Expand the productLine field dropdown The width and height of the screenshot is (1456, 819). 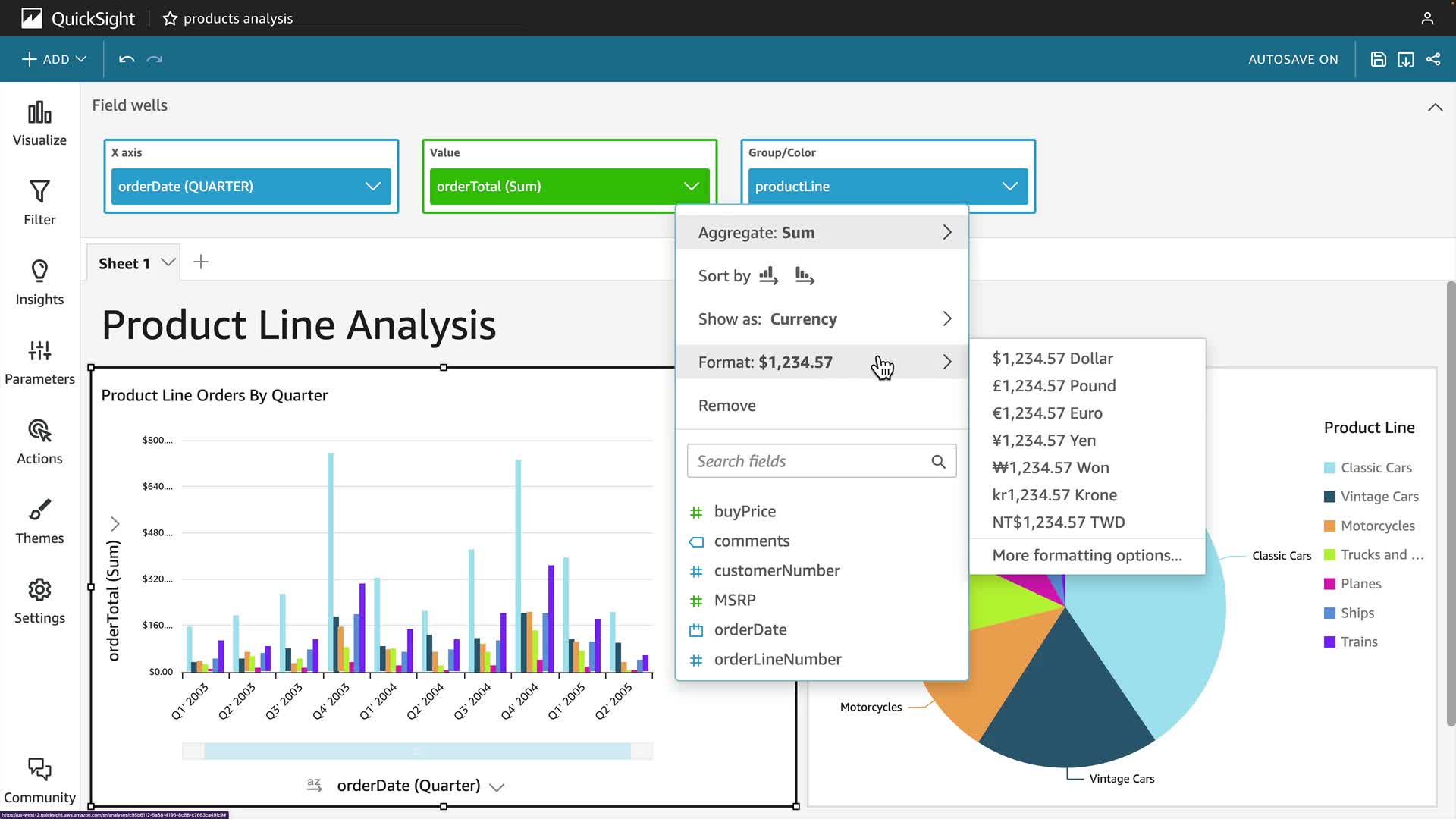[1009, 187]
